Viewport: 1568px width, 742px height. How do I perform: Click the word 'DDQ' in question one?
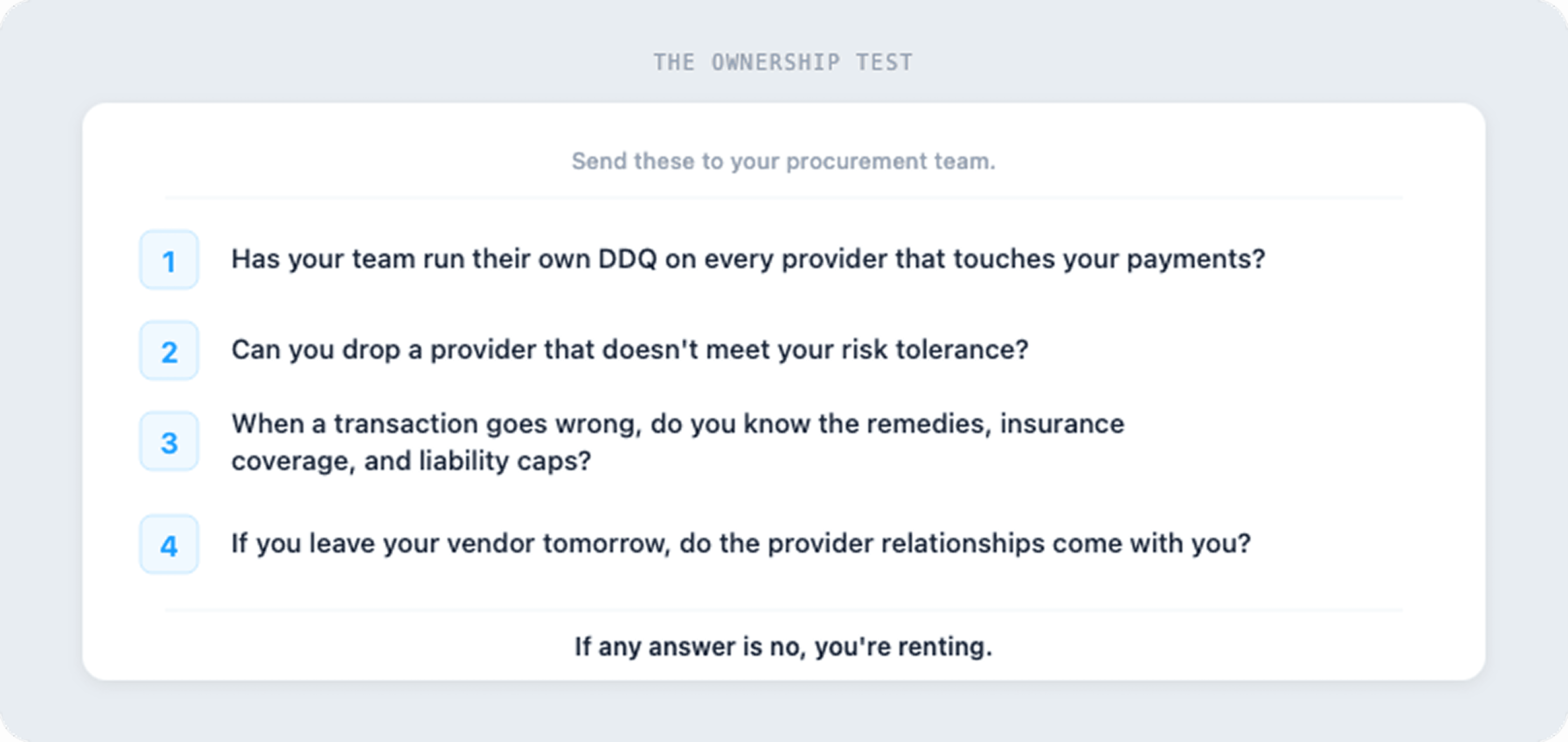pos(627,259)
